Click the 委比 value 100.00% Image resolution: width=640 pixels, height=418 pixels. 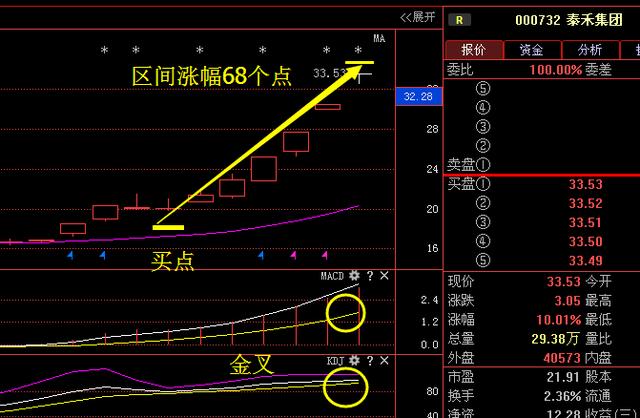(556, 70)
